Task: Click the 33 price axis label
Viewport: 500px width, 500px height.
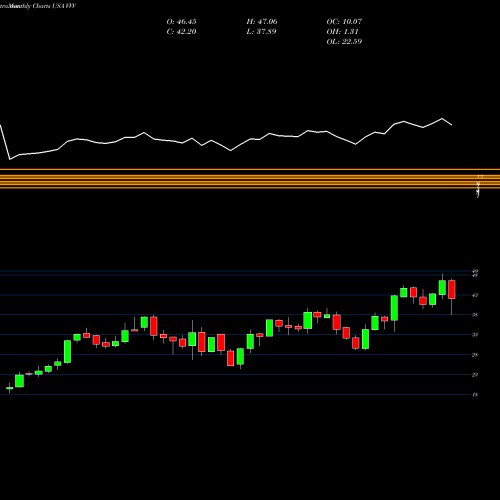Action: click(475, 335)
